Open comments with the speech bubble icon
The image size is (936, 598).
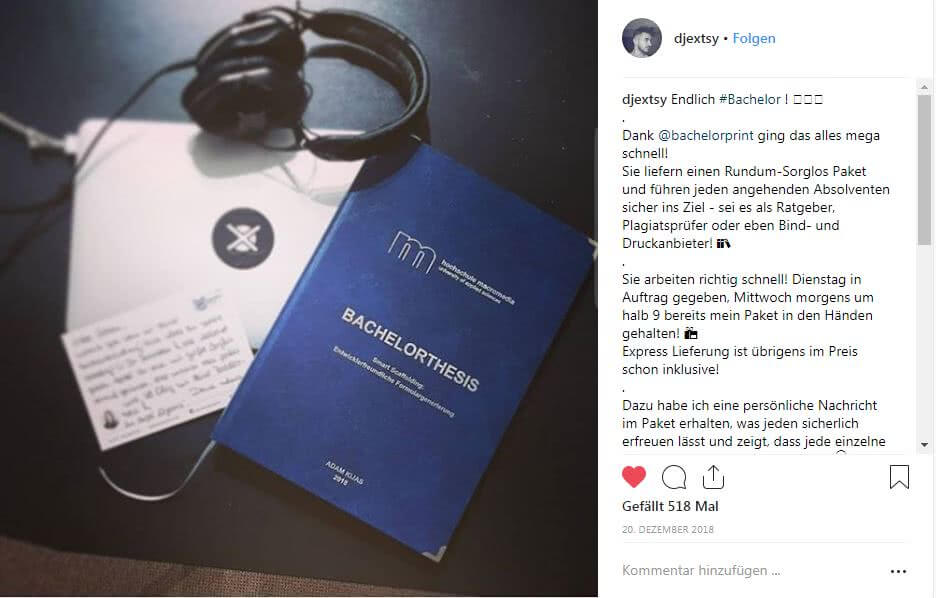(x=674, y=477)
